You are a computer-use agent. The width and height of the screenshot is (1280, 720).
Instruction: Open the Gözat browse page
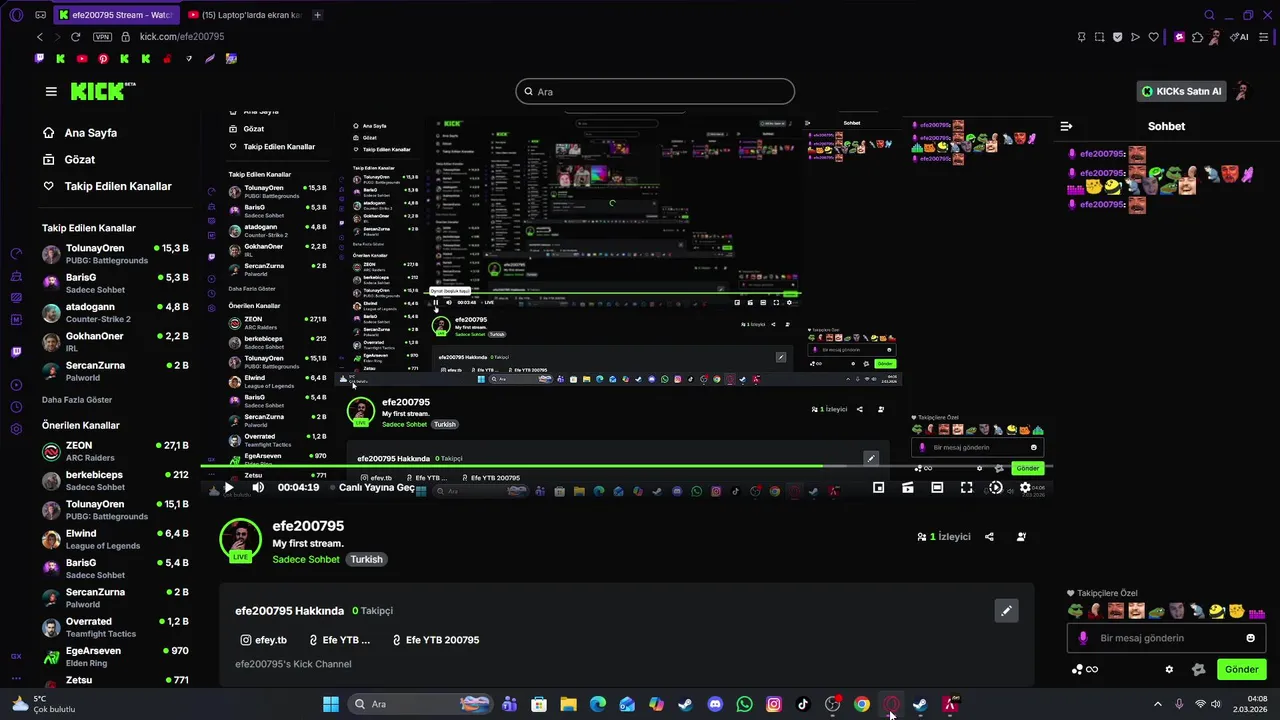point(68,160)
